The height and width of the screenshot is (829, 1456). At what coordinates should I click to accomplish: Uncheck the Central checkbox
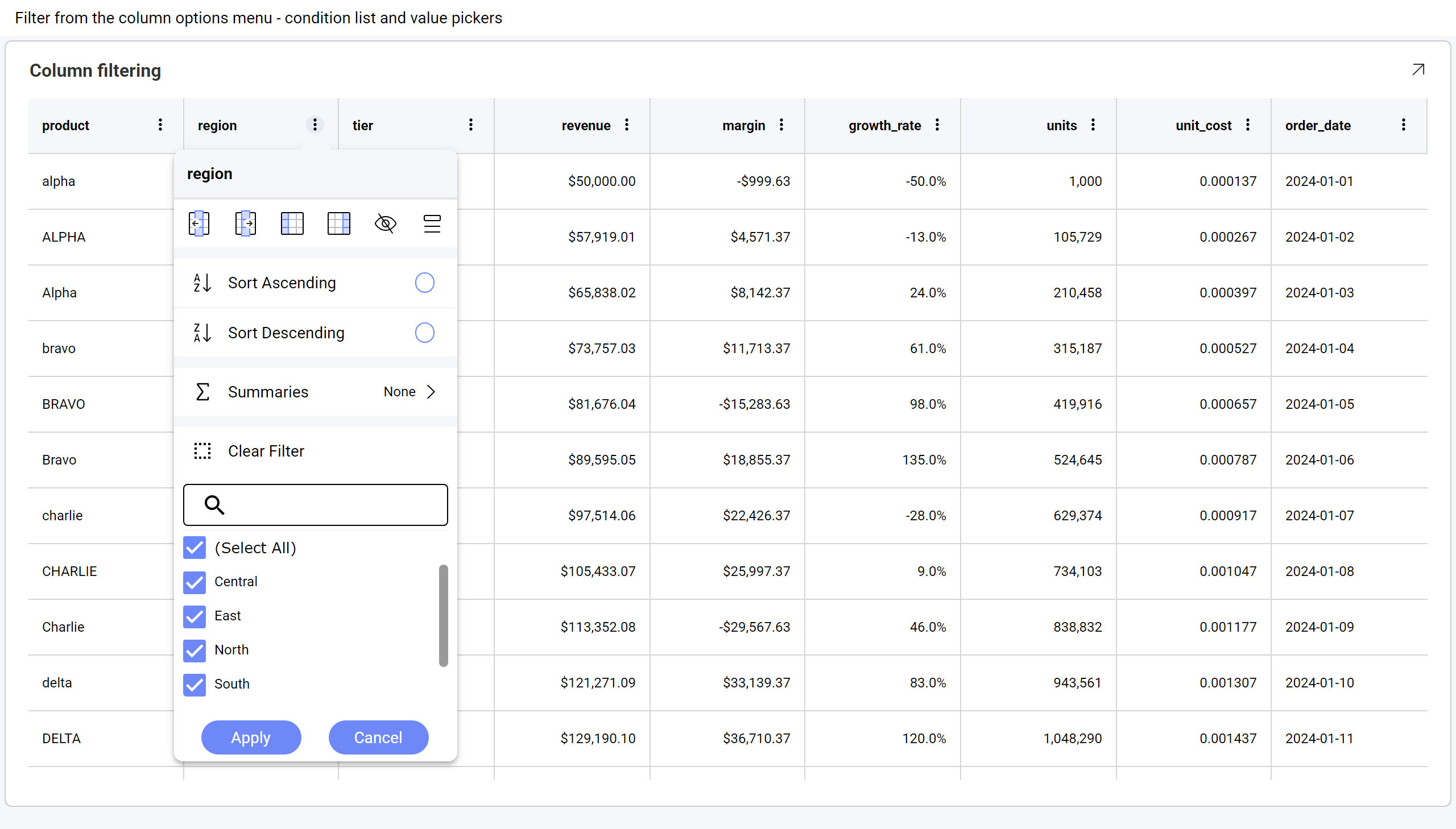(x=195, y=582)
